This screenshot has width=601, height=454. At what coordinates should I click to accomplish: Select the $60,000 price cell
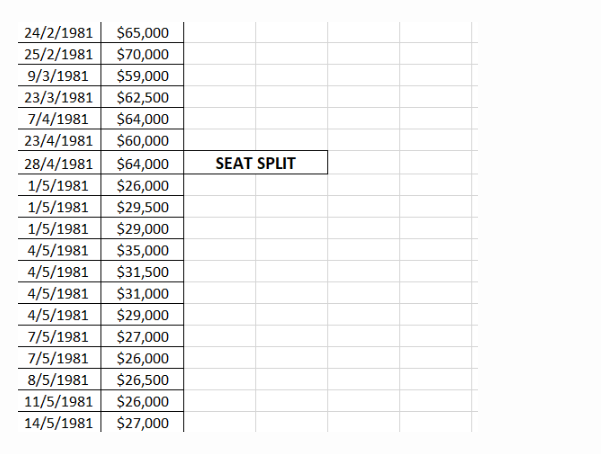click(143, 140)
